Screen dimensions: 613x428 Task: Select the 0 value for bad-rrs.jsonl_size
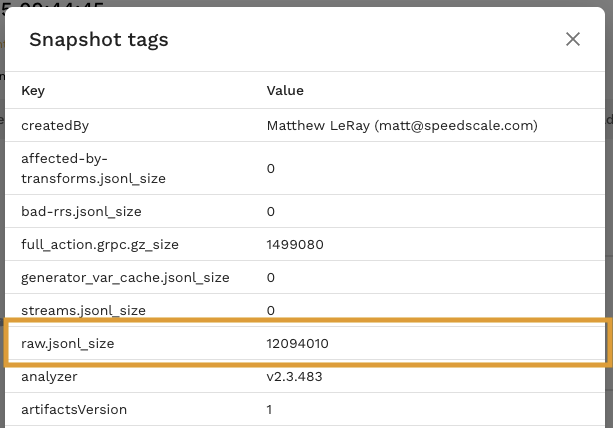coord(271,211)
